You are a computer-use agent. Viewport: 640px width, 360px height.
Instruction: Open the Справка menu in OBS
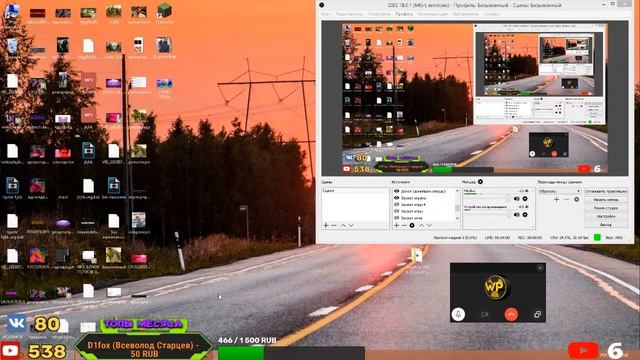(492, 14)
